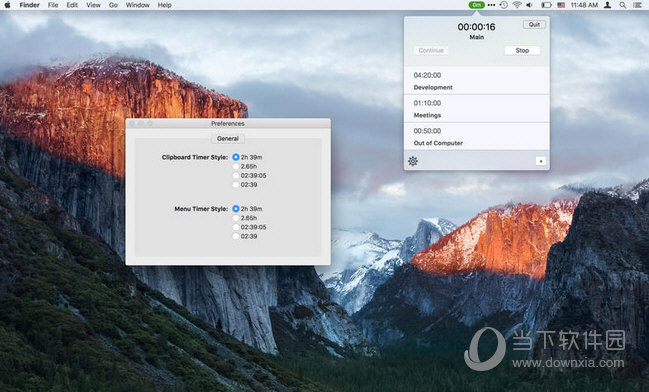Click the add timer plus button
The height and width of the screenshot is (392, 649).
pos(541,161)
